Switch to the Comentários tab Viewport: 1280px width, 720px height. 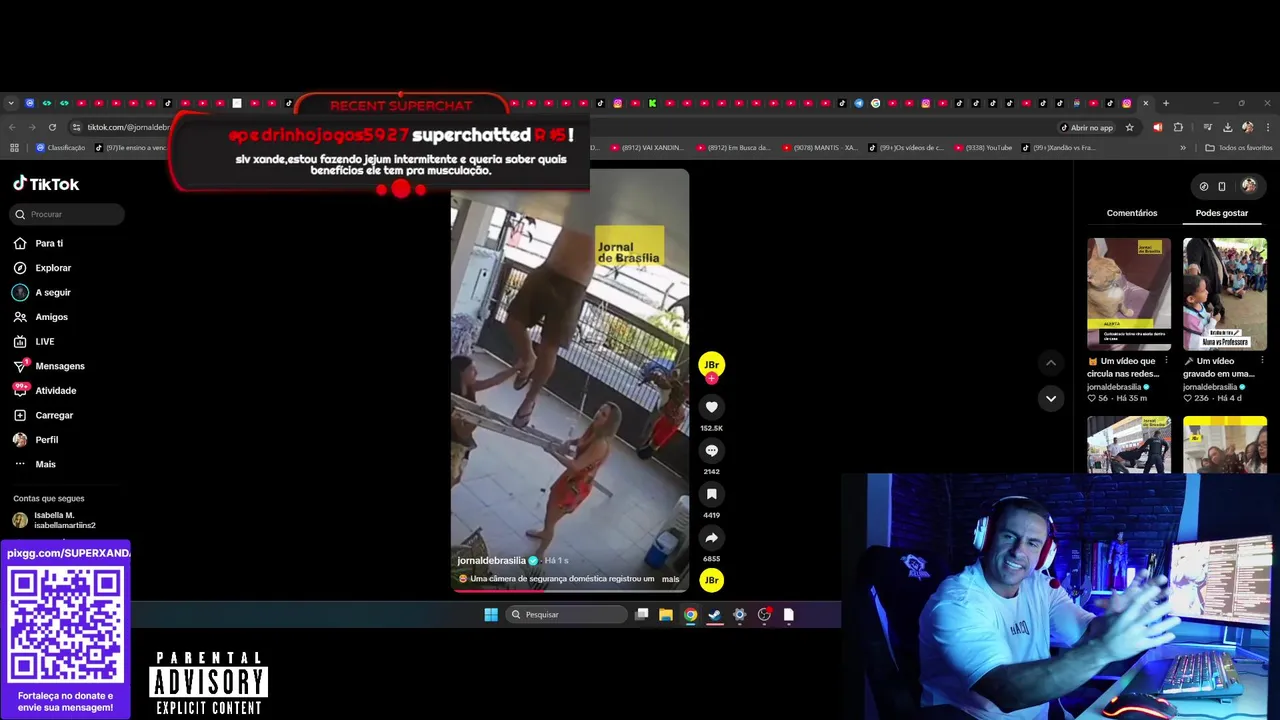[x=1132, y=213]
